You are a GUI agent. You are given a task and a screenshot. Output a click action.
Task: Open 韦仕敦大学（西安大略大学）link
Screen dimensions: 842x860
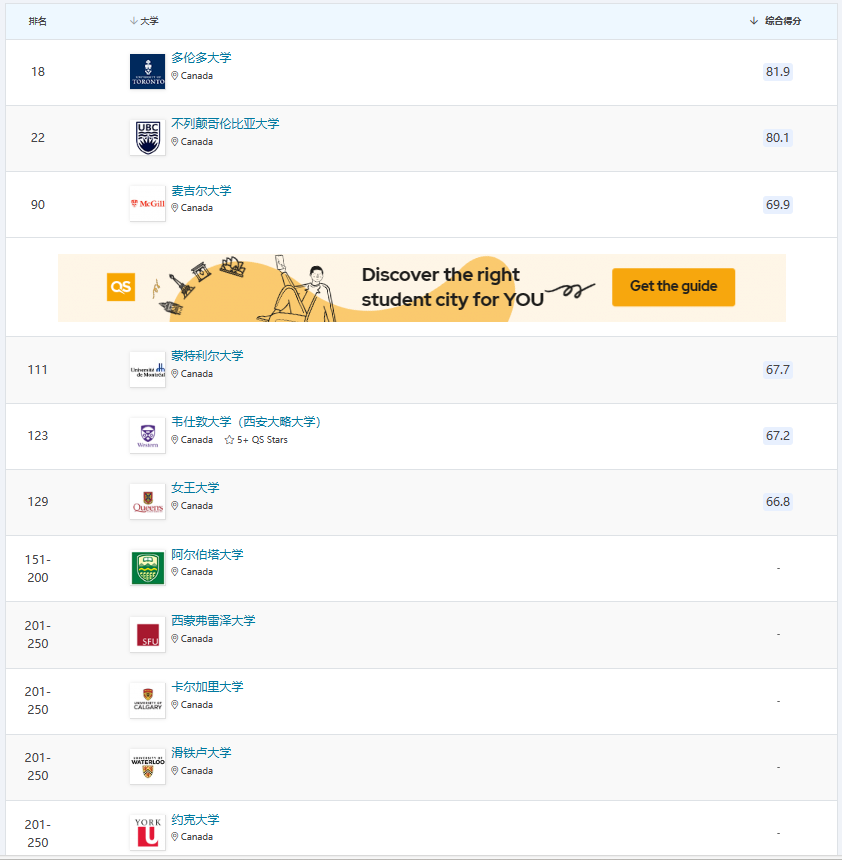pos(246,421)
